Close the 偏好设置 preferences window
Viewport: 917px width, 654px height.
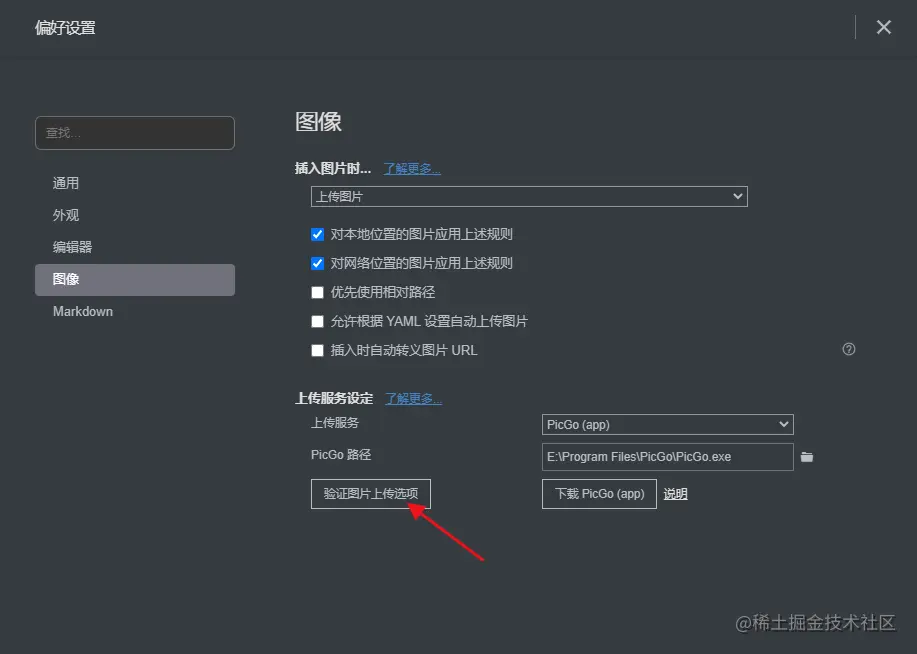coord(884,27)
